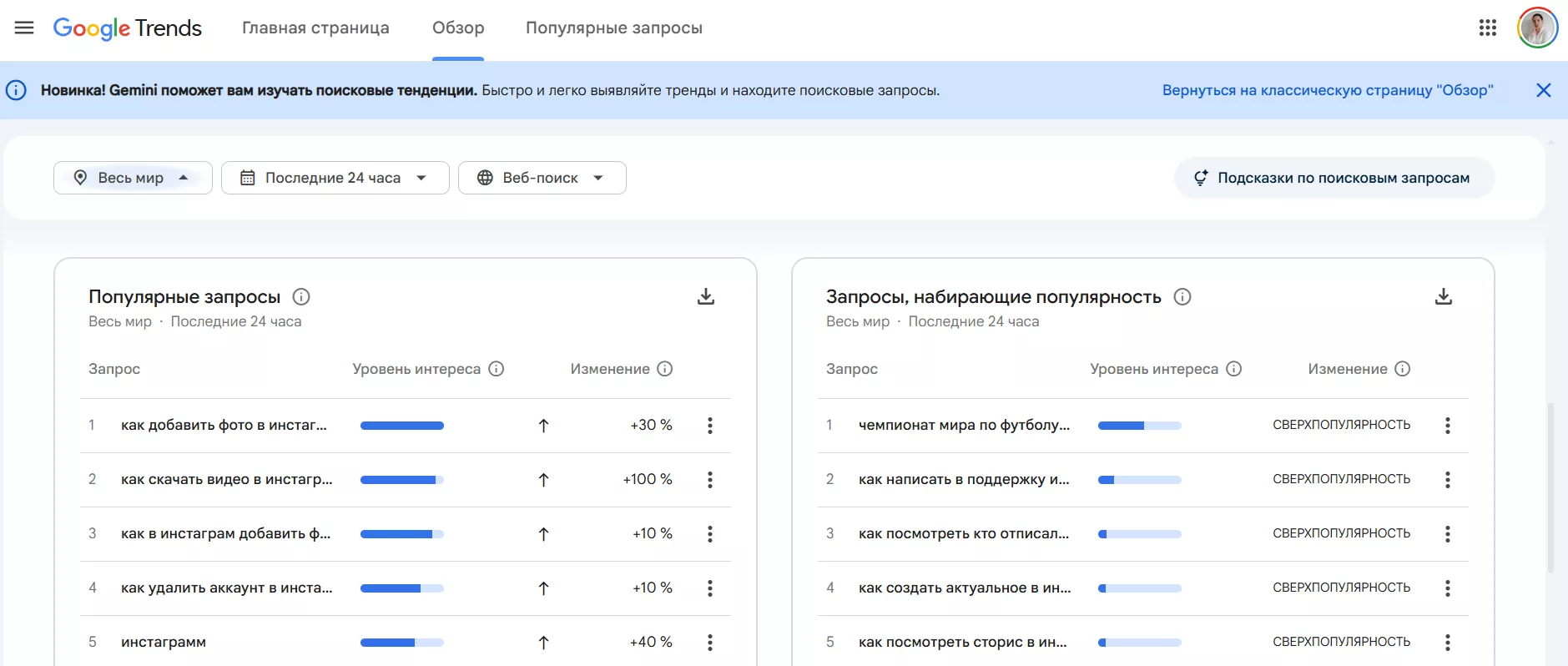Click the +30 % change value
Screen dimensions: 1568x666
[651, 425]
